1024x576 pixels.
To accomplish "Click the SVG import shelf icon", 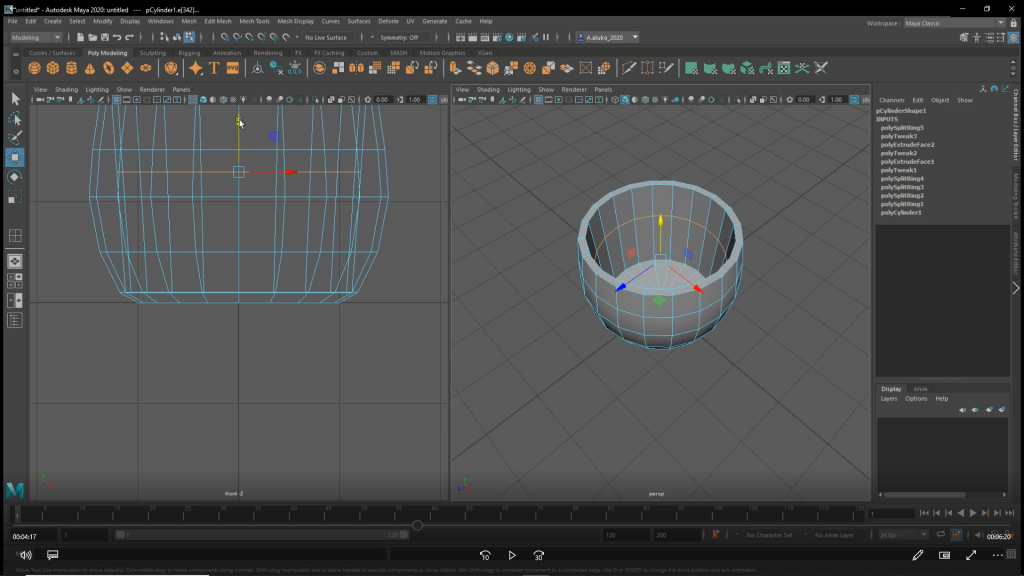I will [x=233, y=68].
